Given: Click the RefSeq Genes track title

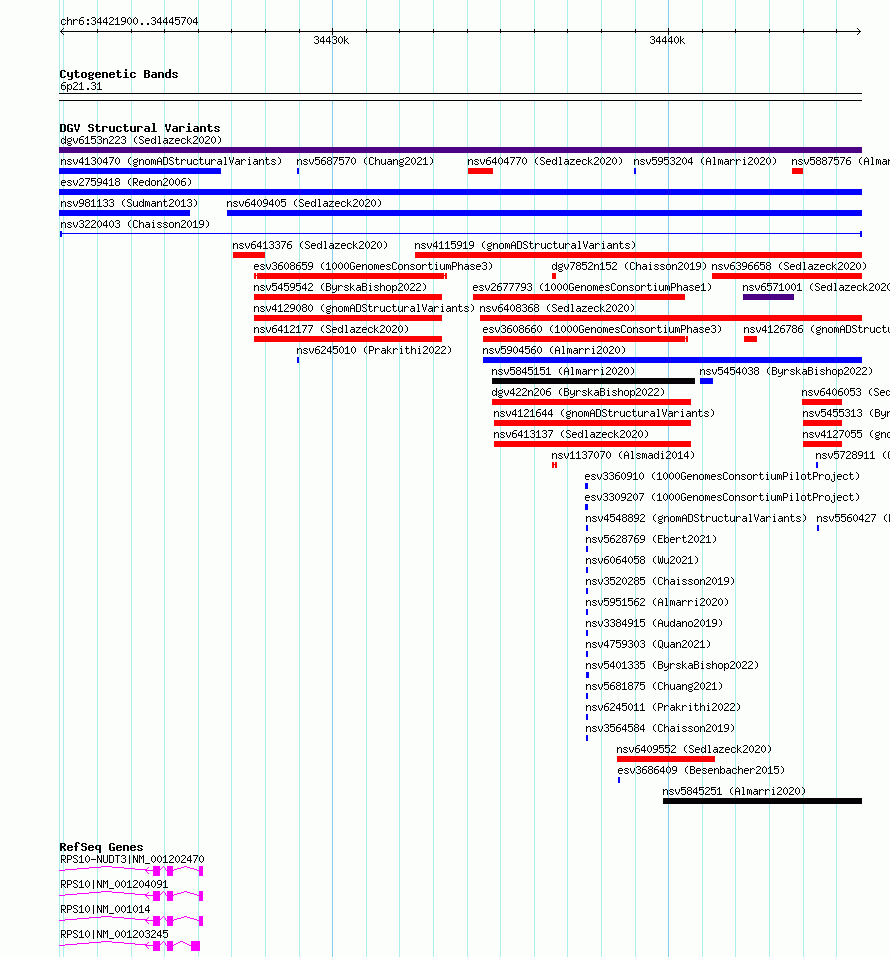Looking at the screenshot, I should tap(101, 847).
